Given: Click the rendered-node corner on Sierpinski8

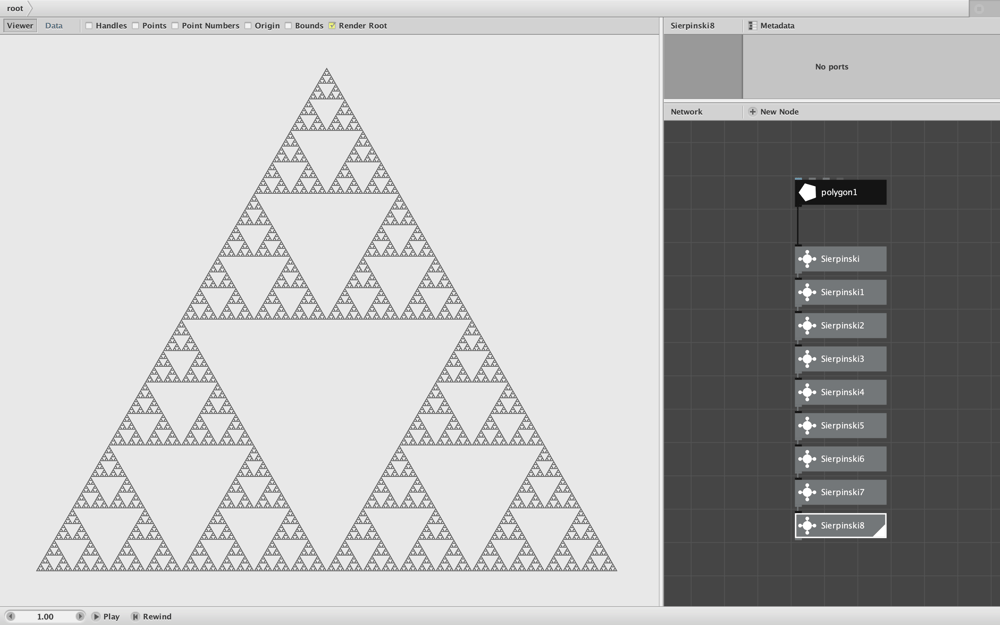Looking at the screenshot, I should pos(879,531).
